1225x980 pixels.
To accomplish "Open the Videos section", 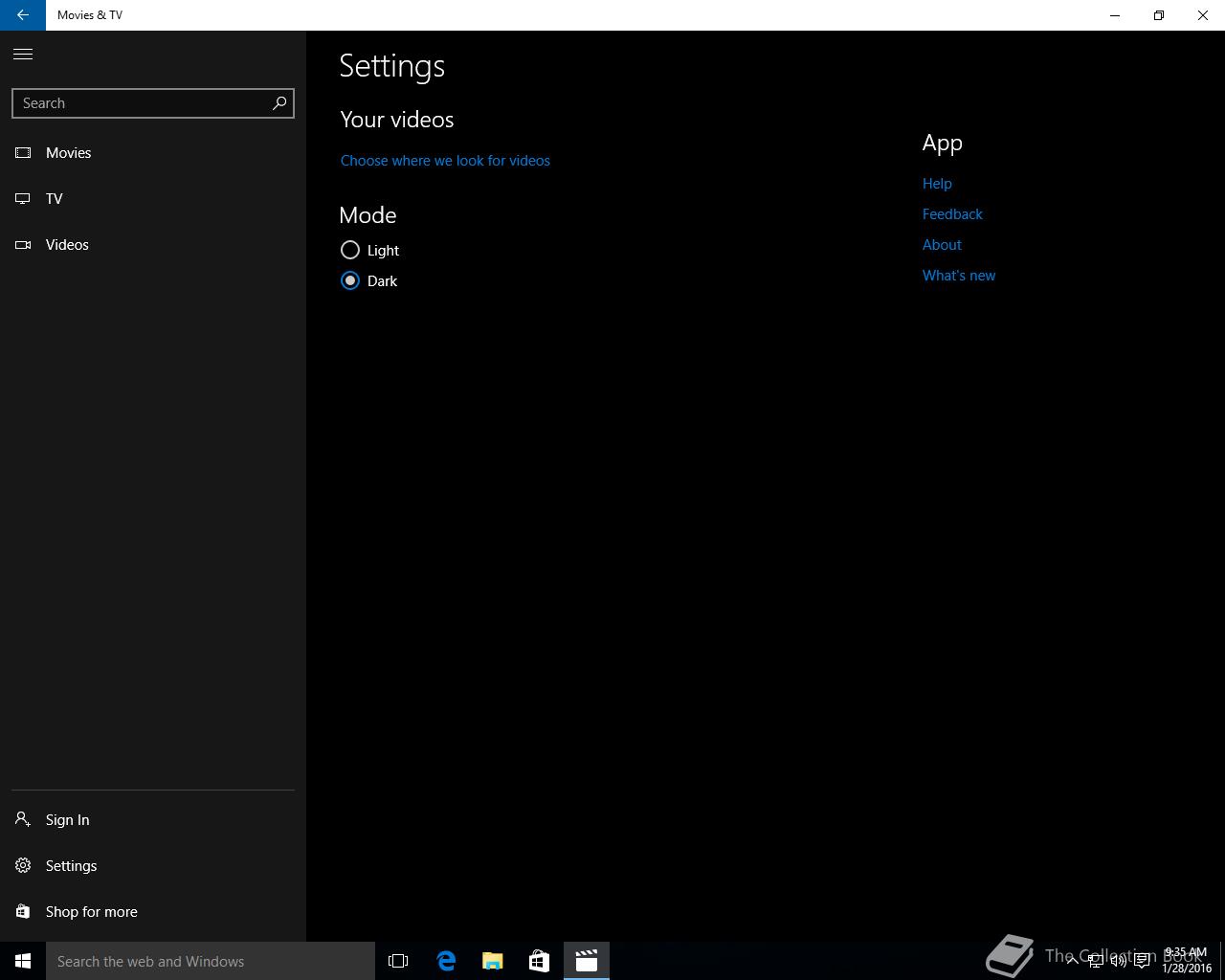I will [153, 245].
